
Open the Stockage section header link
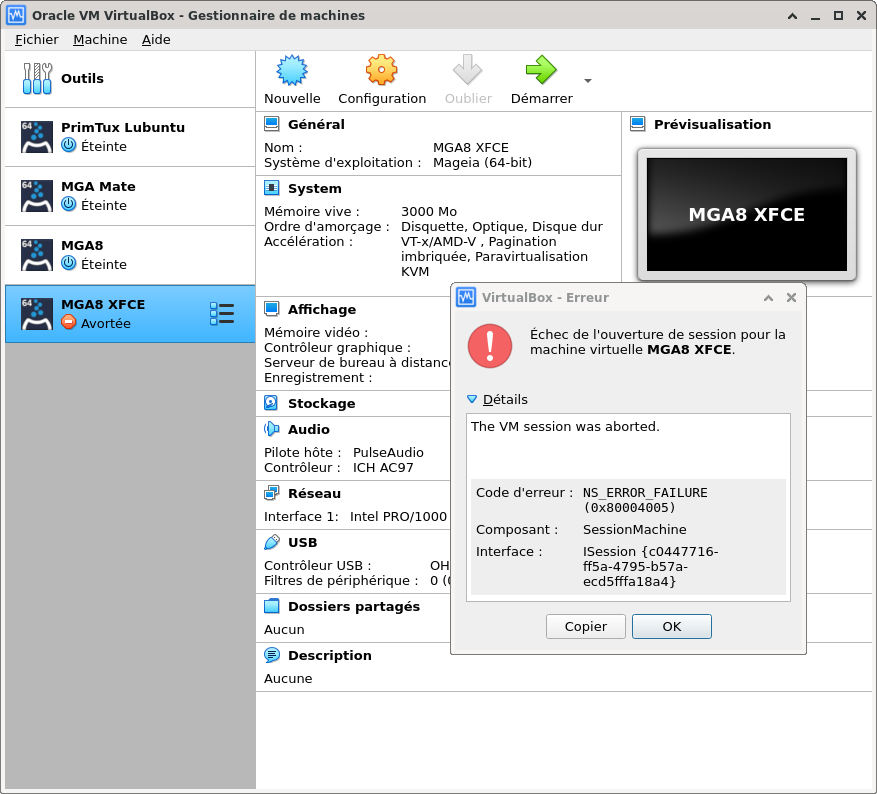tap(321, 403)
